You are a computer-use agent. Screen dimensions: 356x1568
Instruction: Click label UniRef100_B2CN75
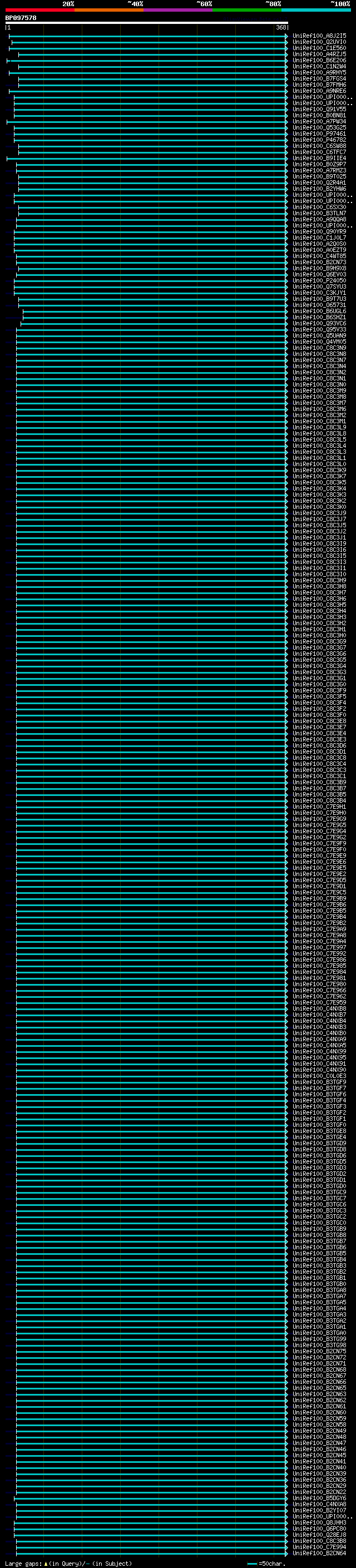point(319,1351)
